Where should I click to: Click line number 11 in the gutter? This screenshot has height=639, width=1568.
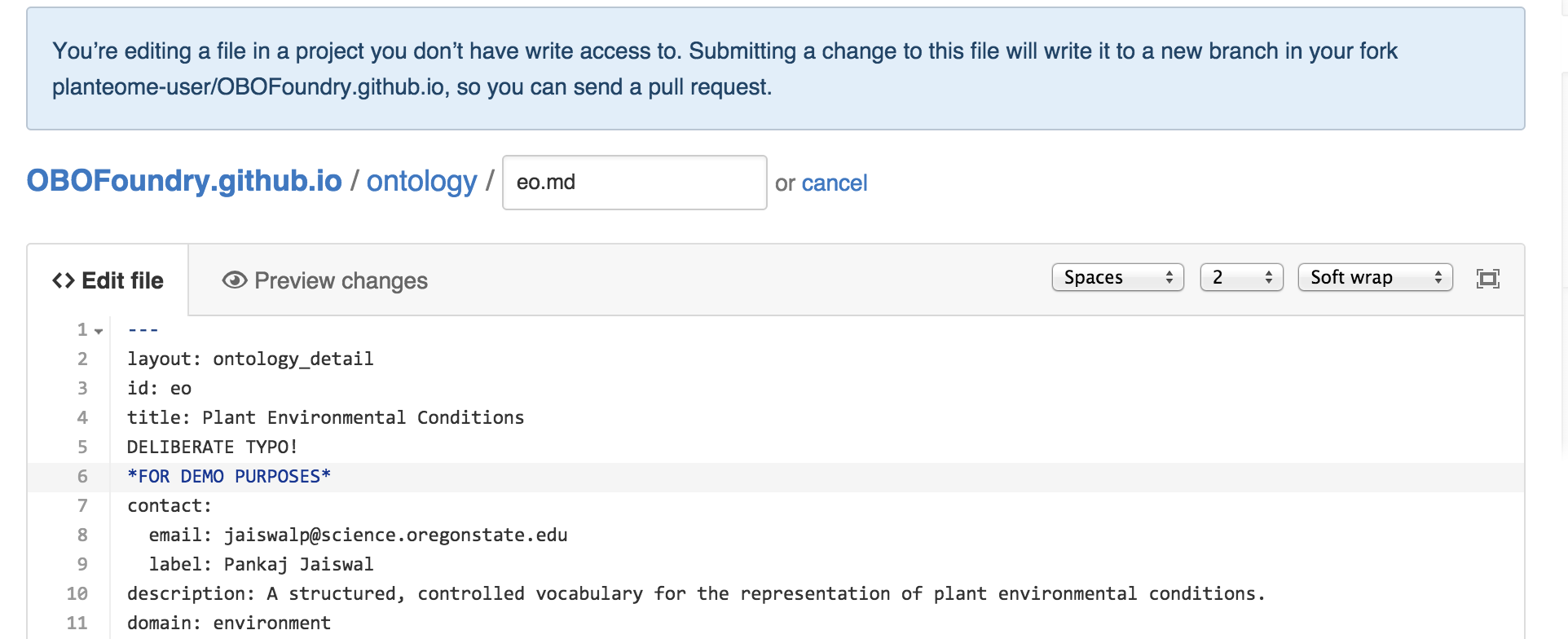[77, 623]
